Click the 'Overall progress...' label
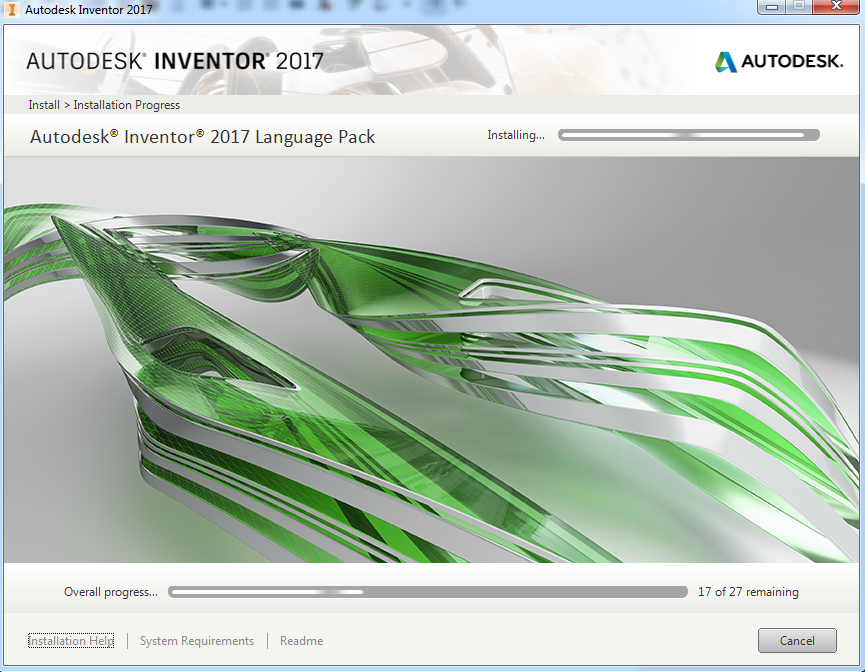The height and width of the screenshot is (672, 865). click(x=111, y=592)
